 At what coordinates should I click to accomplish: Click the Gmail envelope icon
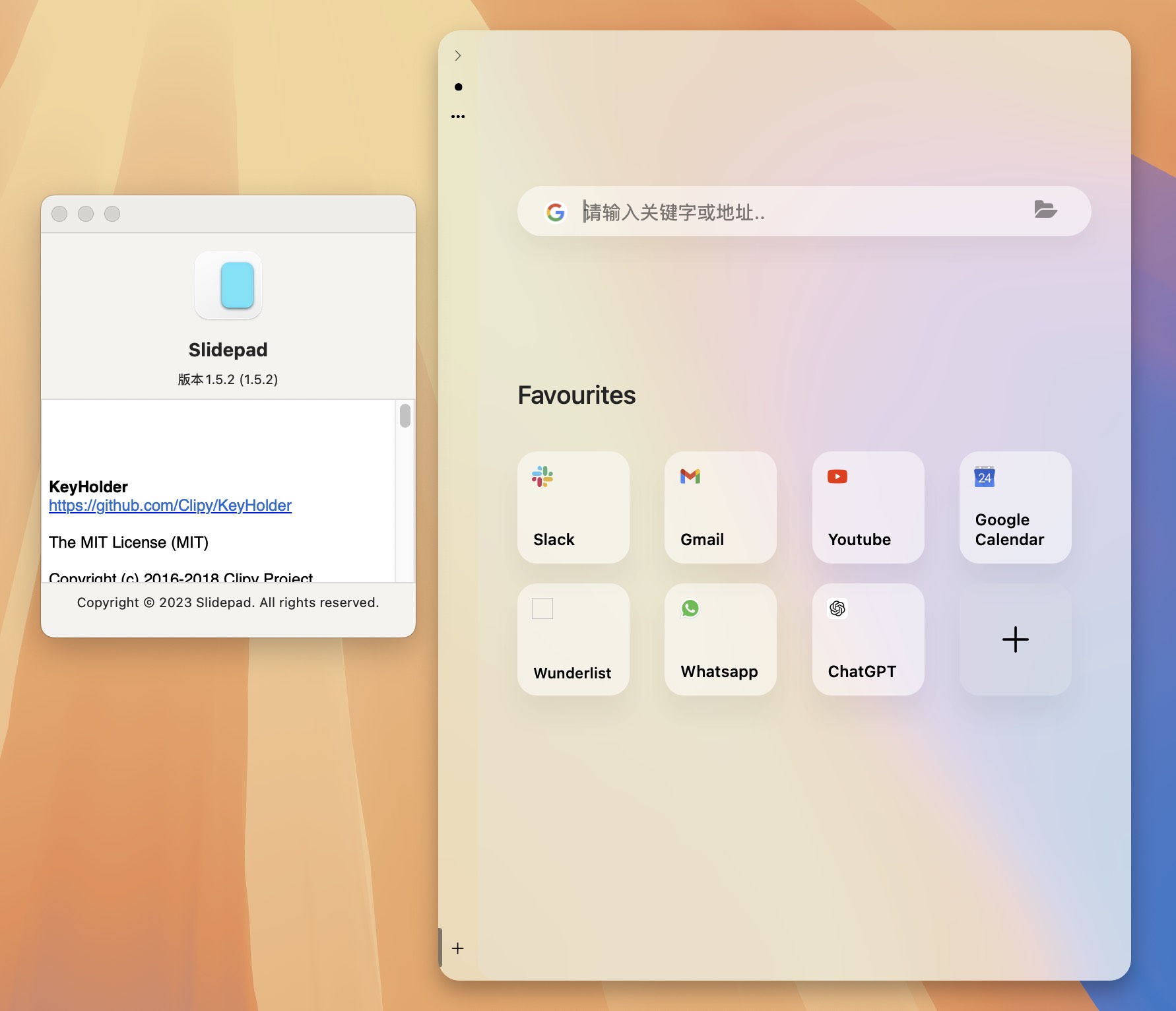[690, 476]
